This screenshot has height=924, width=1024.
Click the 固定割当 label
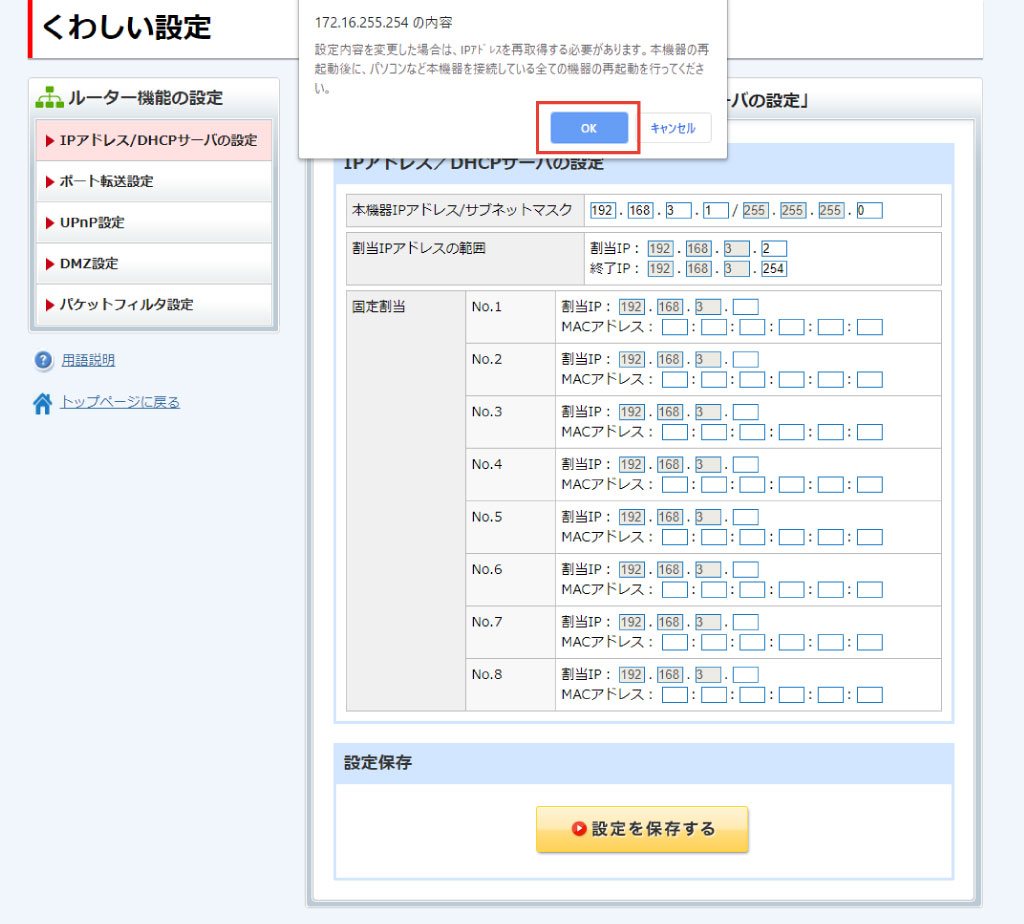pos(379,307)
